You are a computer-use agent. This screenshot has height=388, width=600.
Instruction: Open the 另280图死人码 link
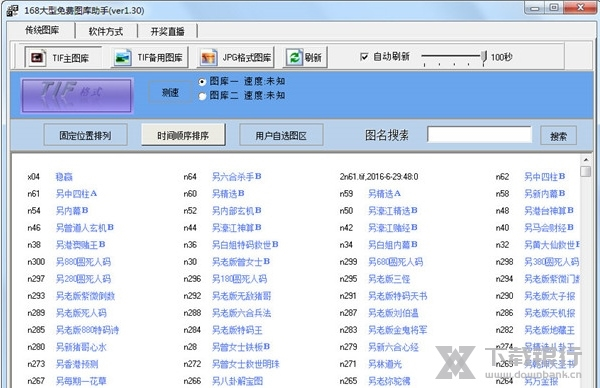[83, 279]
